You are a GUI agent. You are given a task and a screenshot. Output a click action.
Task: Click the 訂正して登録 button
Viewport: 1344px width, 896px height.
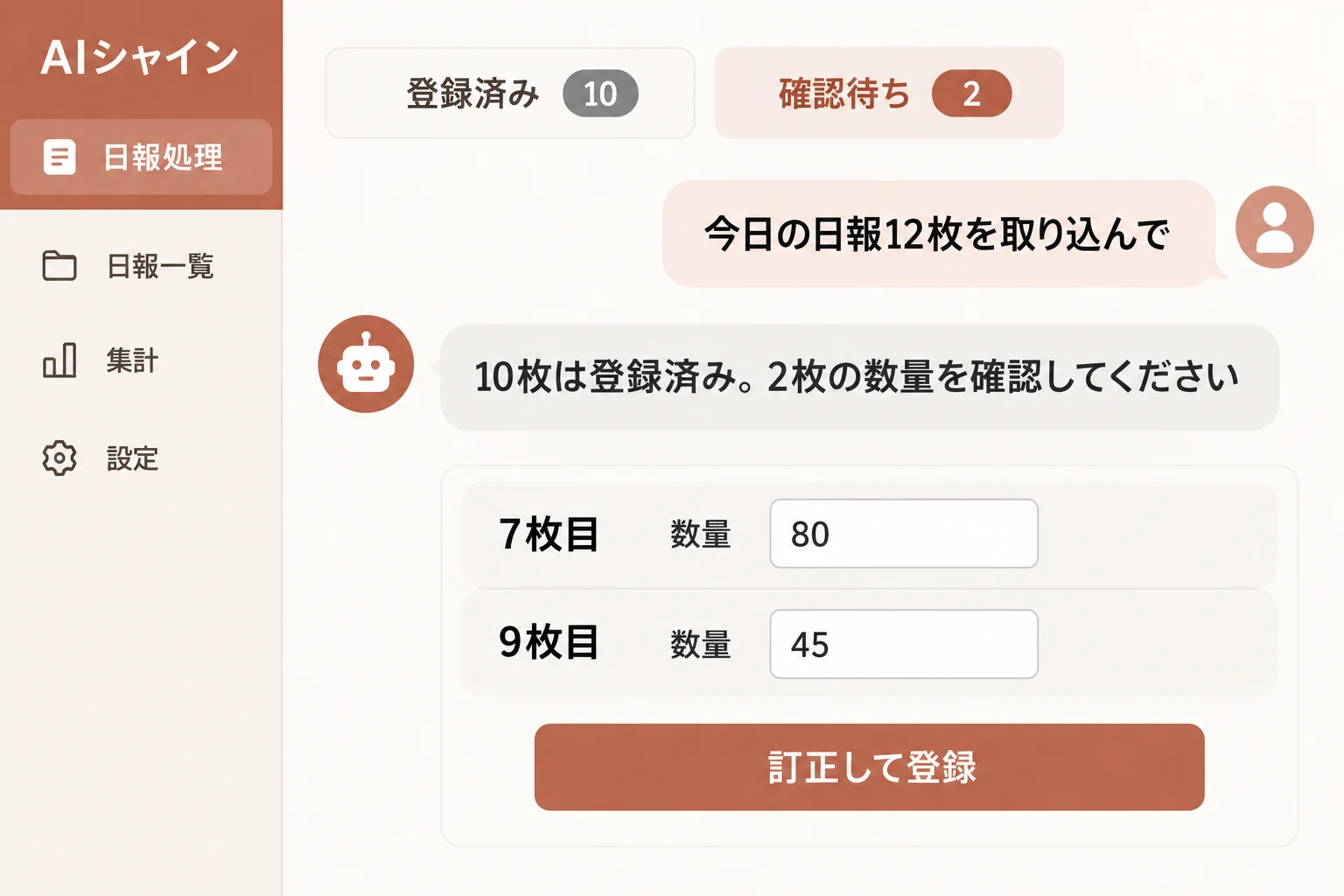869,766
